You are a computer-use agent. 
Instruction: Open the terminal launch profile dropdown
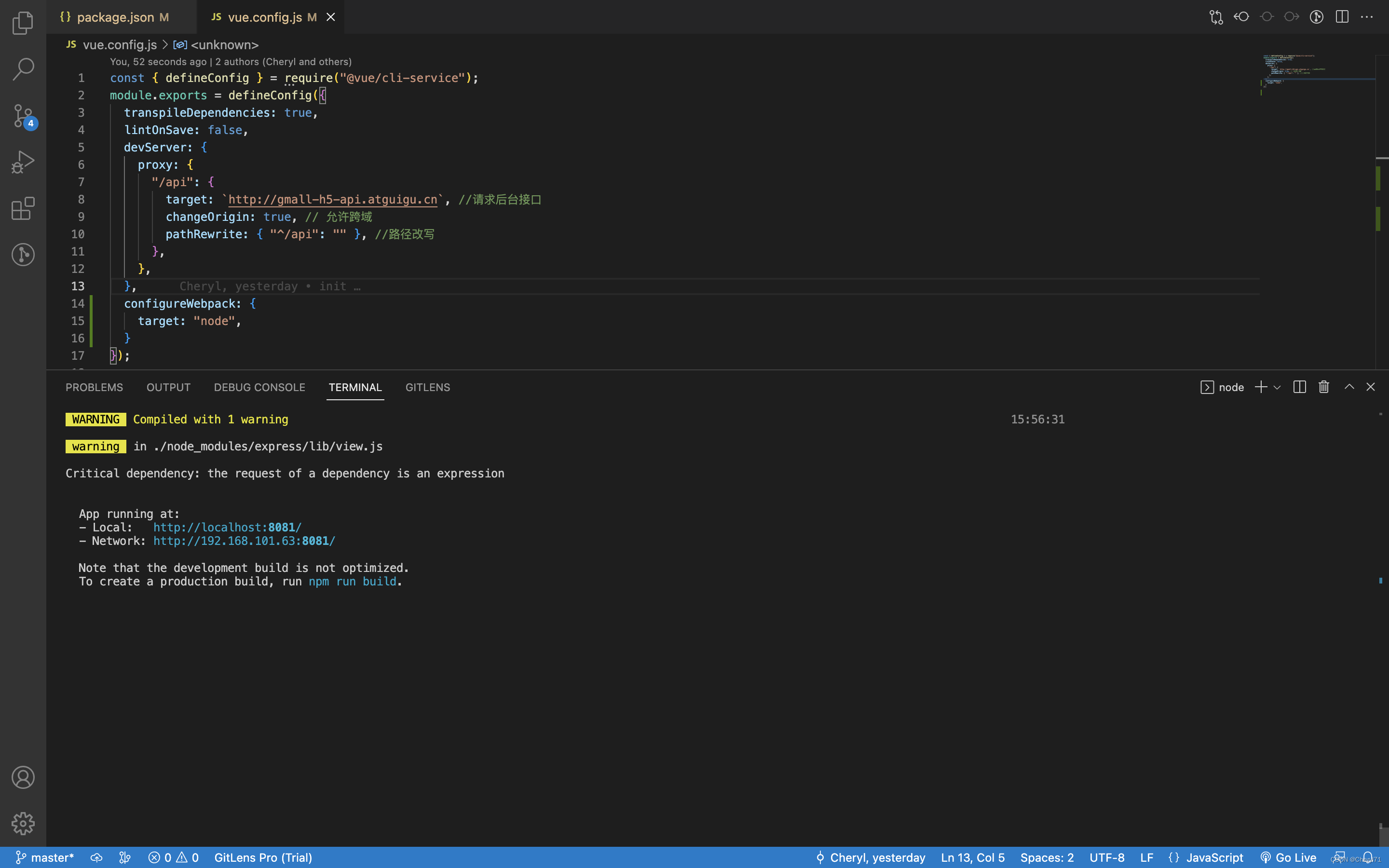(1277, 388)
